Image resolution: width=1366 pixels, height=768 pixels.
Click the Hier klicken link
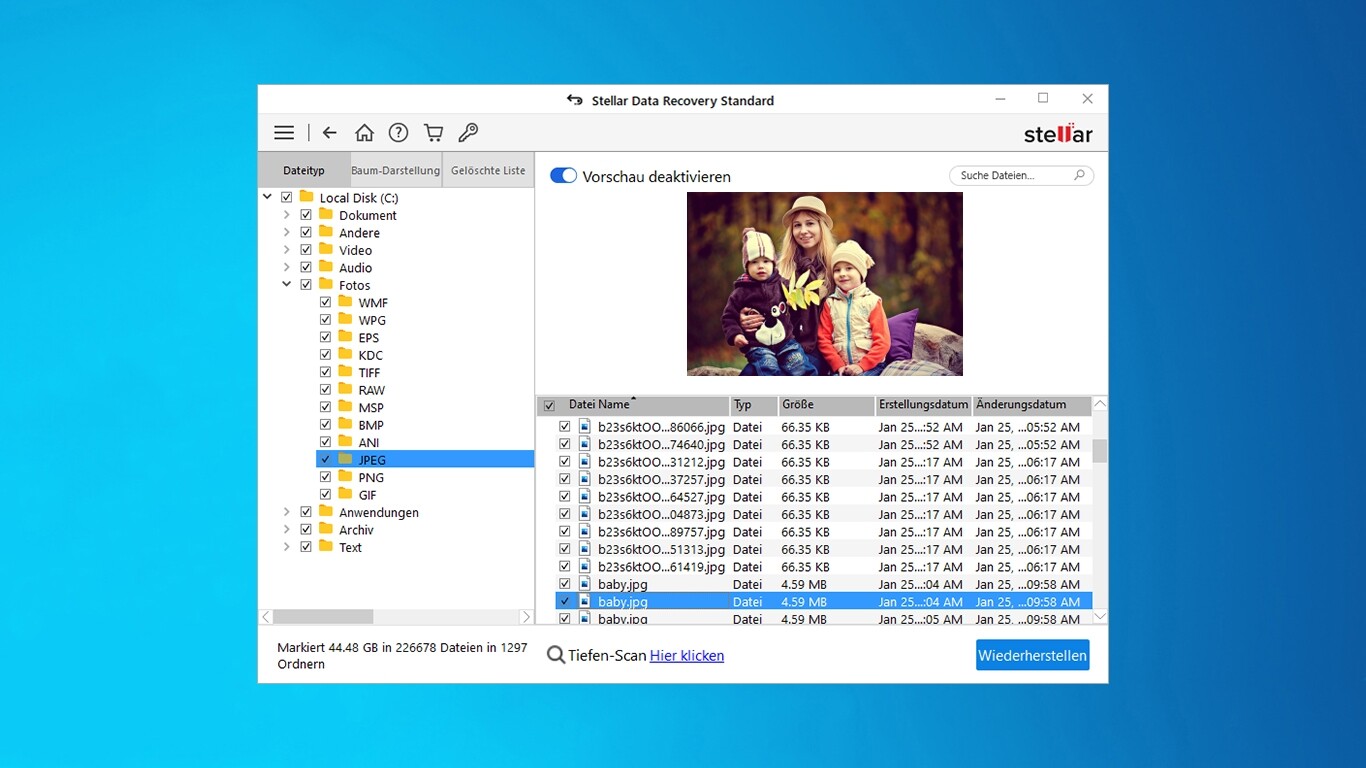tap(687, 656)
